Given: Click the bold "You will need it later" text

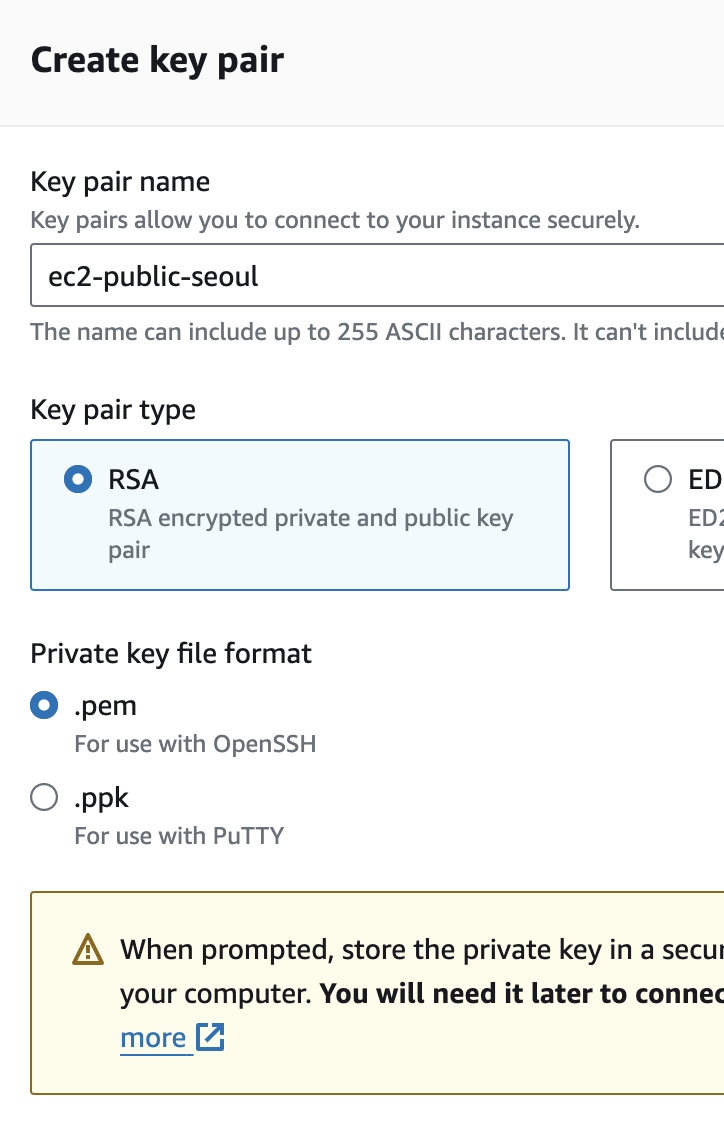Looking at the screenshot, I should pos(520,994).
